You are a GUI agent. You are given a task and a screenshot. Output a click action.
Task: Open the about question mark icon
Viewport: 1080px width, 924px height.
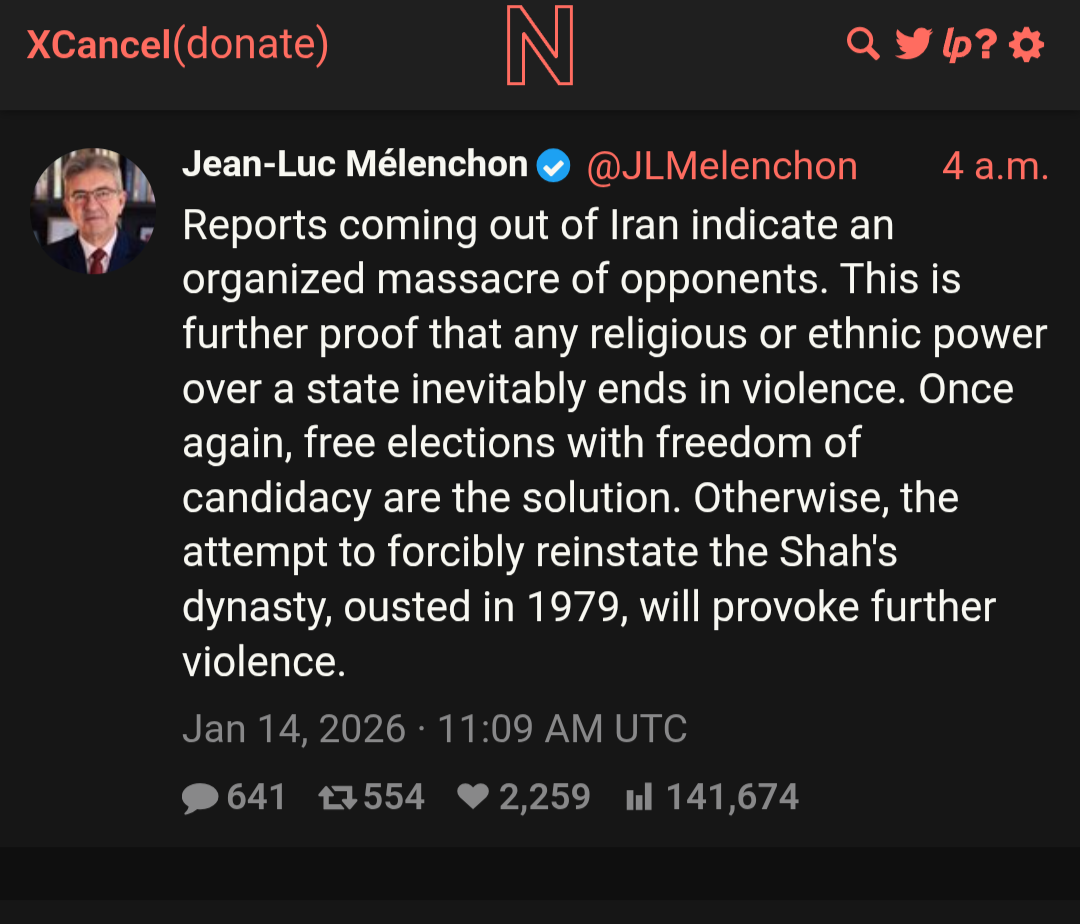point(987,45)
